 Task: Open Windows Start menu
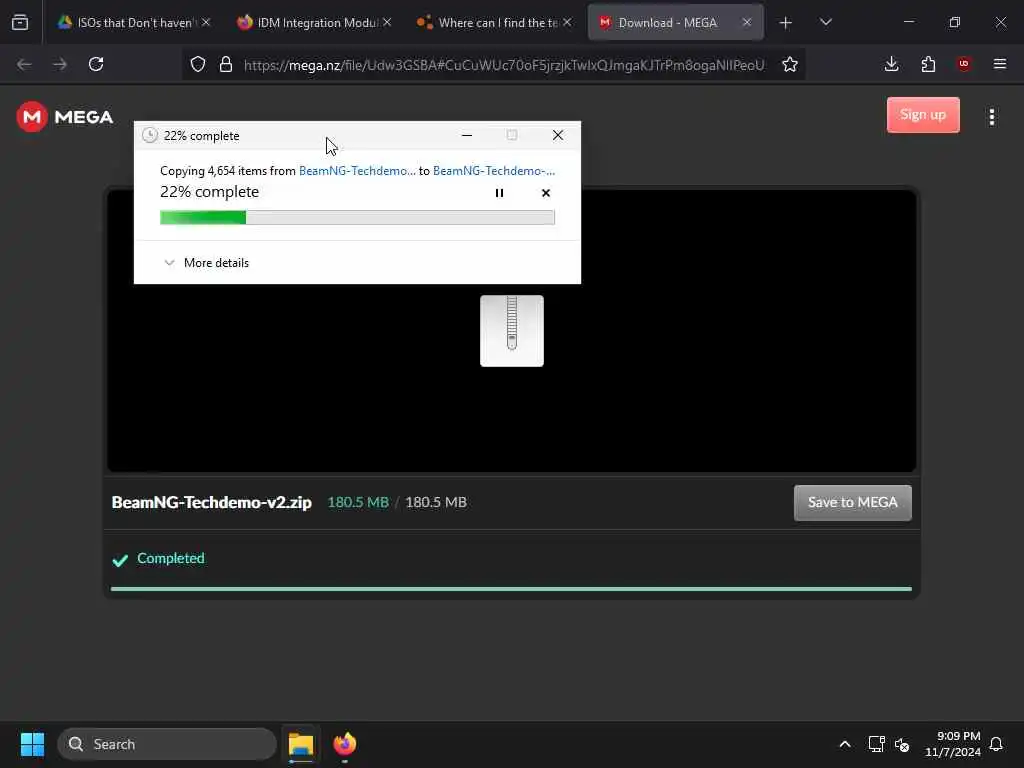(x=32, y=744)
